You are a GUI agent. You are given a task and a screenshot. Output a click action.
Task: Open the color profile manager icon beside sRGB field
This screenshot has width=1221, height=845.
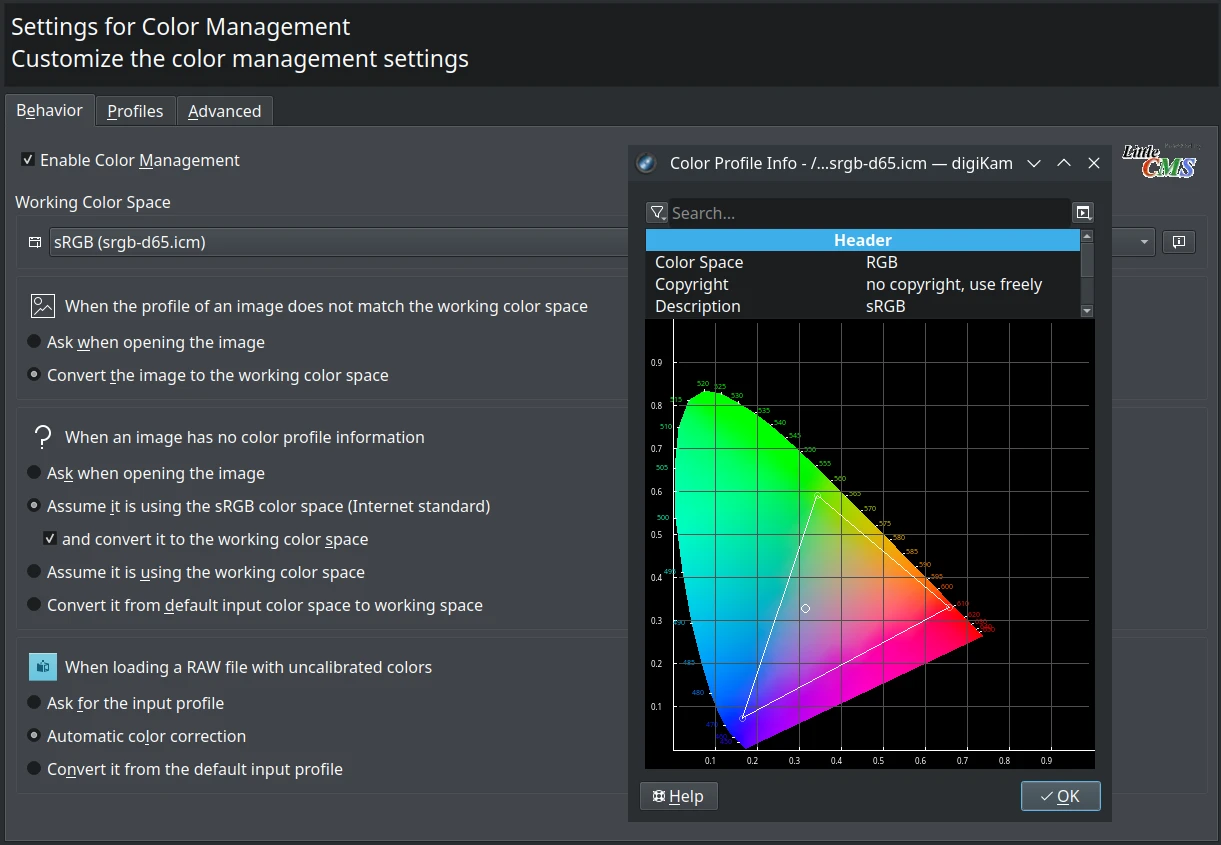point(34,241)
